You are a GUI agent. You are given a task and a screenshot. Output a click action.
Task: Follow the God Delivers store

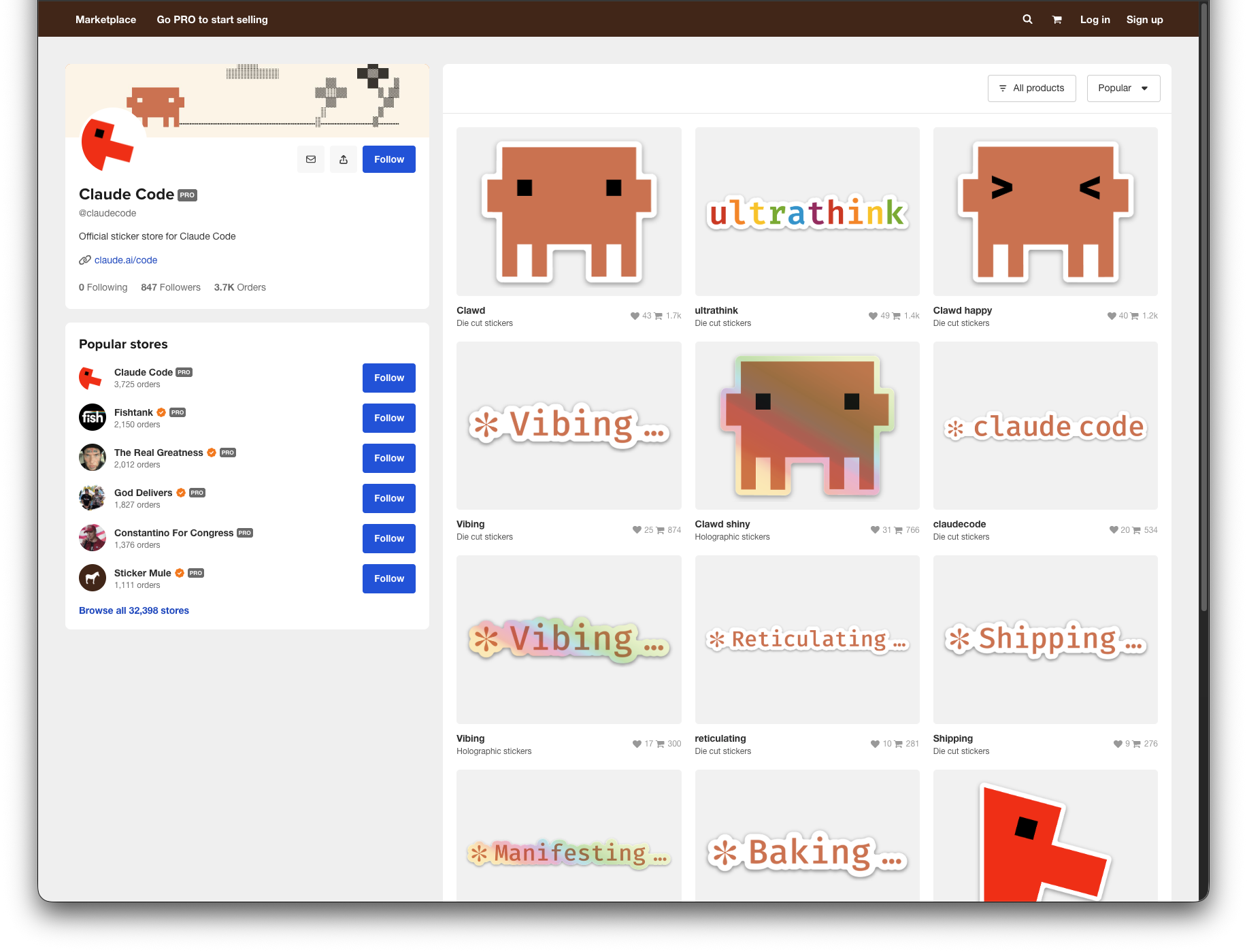pyautogui.click(x=388, y=498)
